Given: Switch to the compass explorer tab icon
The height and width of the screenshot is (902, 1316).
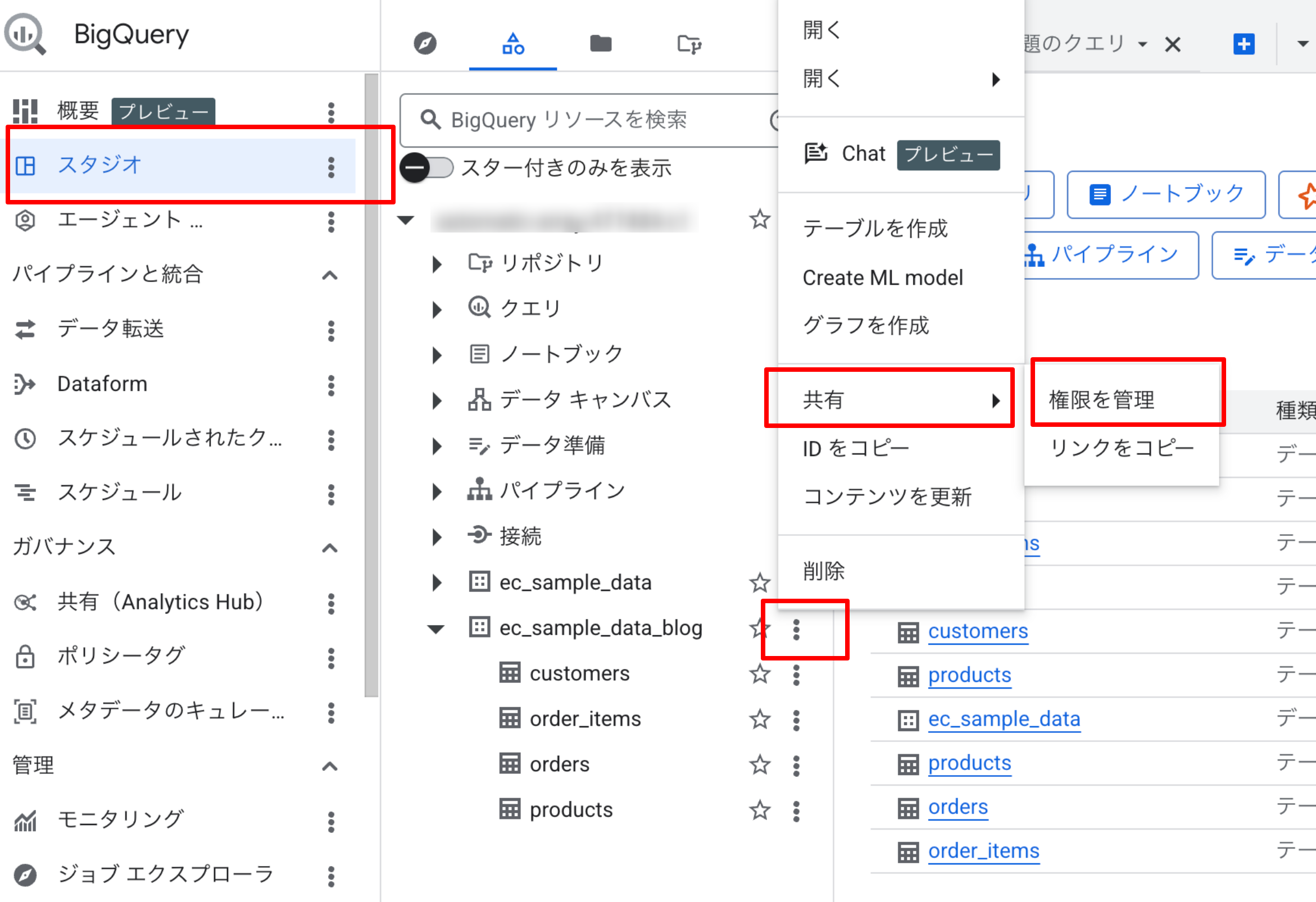Looking at the screenshot, I should point(426,44).
